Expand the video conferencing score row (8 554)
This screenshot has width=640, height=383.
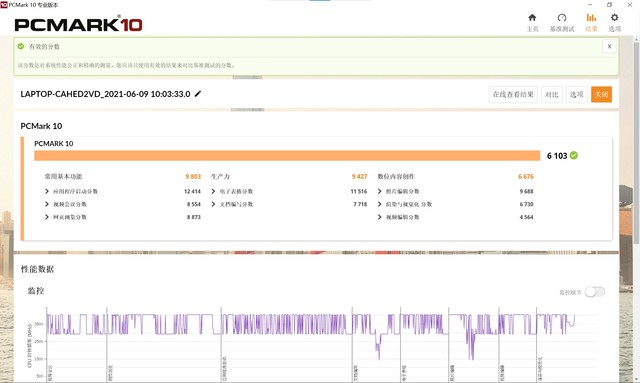pyautogui.click(x=122, y=204)
